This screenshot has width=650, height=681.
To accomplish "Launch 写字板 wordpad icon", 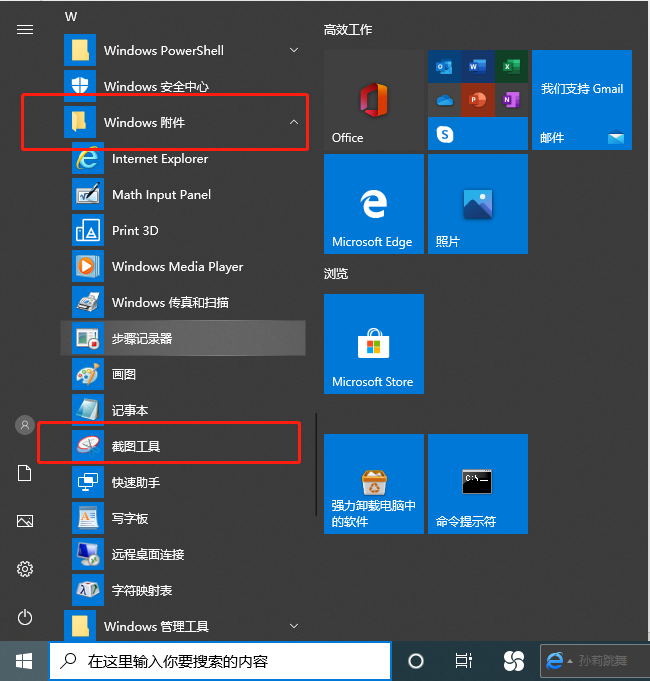I will pos(88,518).
